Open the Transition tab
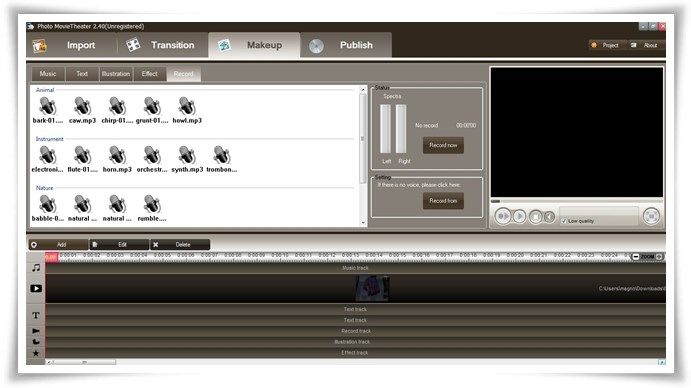This screenshot has width=691, height=388. 162,45
